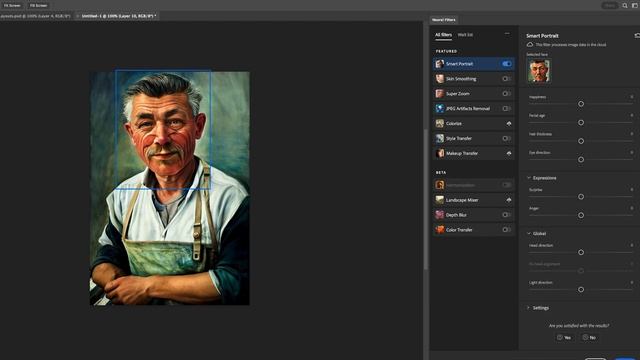Click the 'Are you satisfied with the results?' text

(579, 326)
